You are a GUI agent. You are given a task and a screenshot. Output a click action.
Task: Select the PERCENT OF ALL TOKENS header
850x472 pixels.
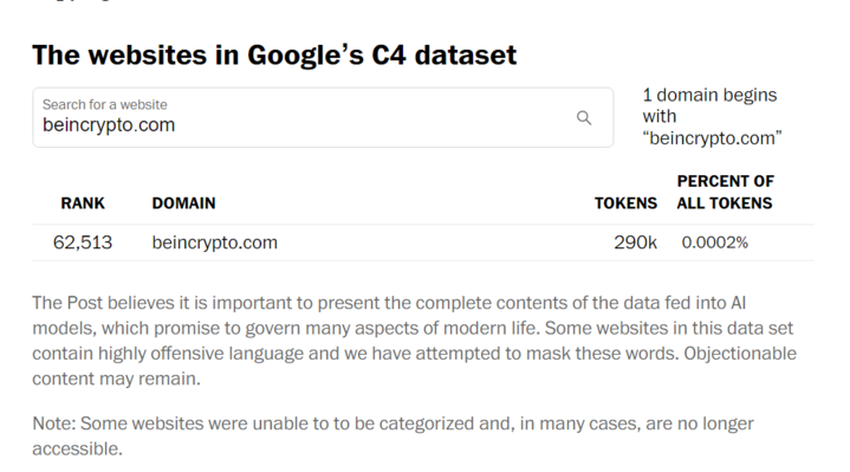pyautogui.click(x=725, y=192)
